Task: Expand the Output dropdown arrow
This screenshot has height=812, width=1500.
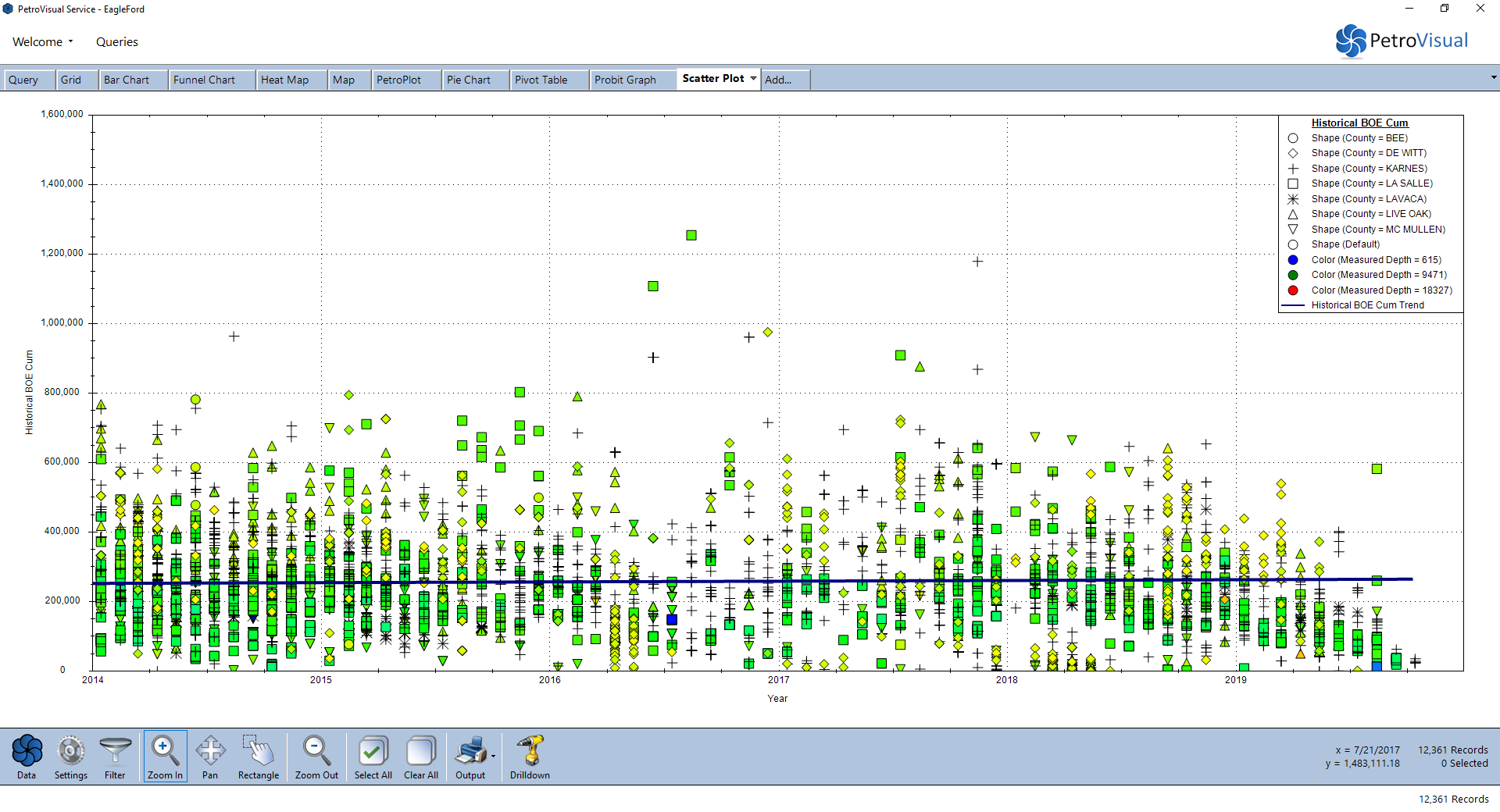Action: [493, 756]
